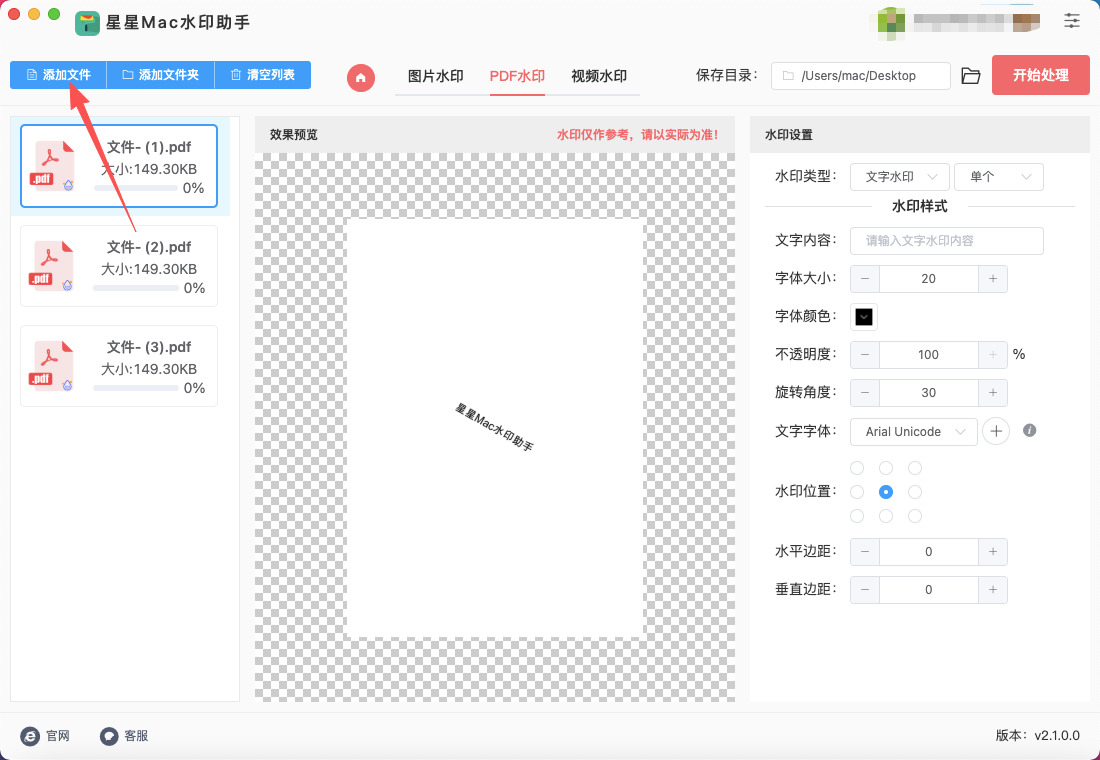This screenshot has width=1100, height=760.
Task: Open the save directory folder icon
Action: (970, 76)
